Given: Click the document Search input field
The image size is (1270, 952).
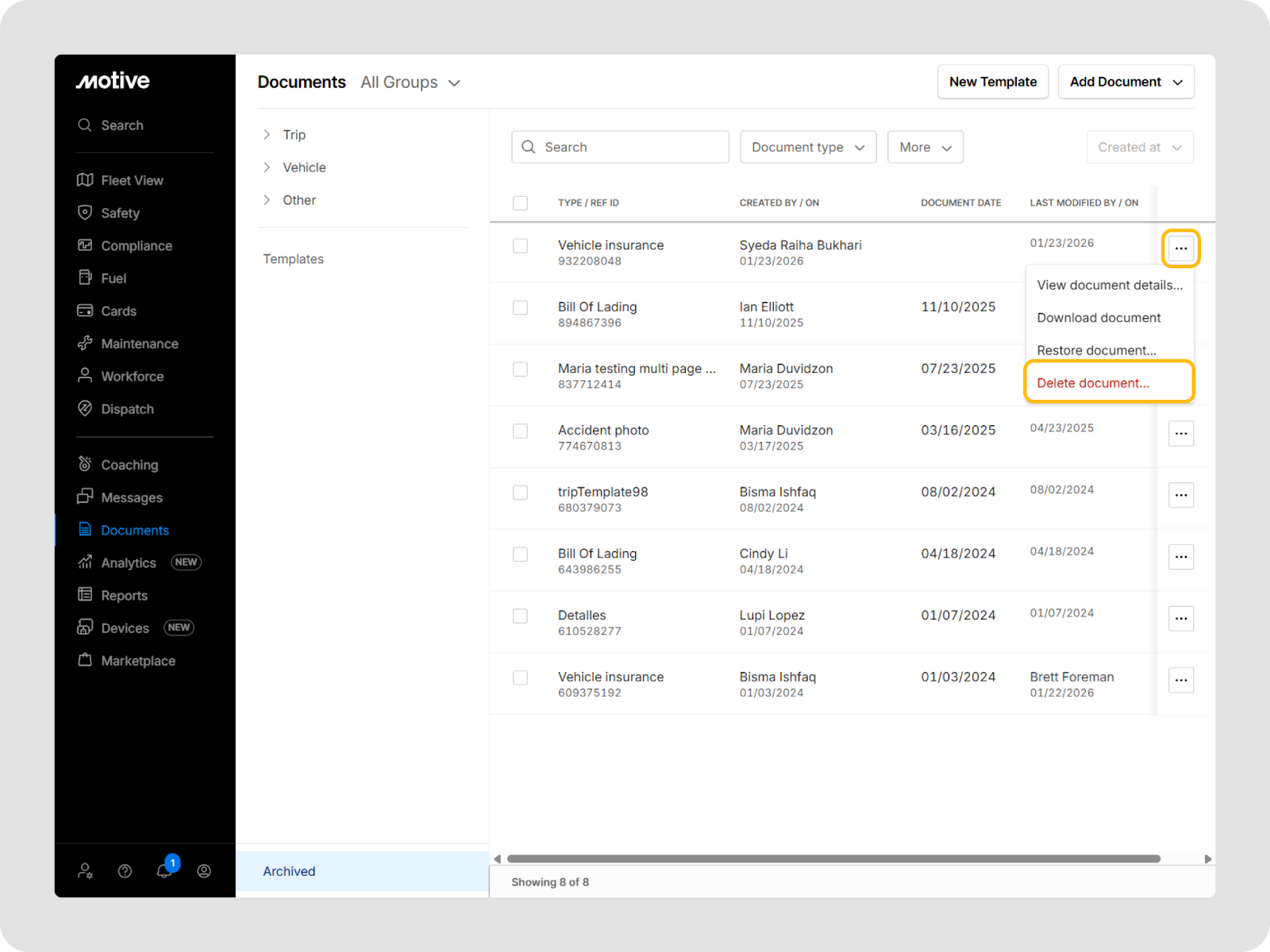Looking at the screenshot, I should [x=631, y=148].
